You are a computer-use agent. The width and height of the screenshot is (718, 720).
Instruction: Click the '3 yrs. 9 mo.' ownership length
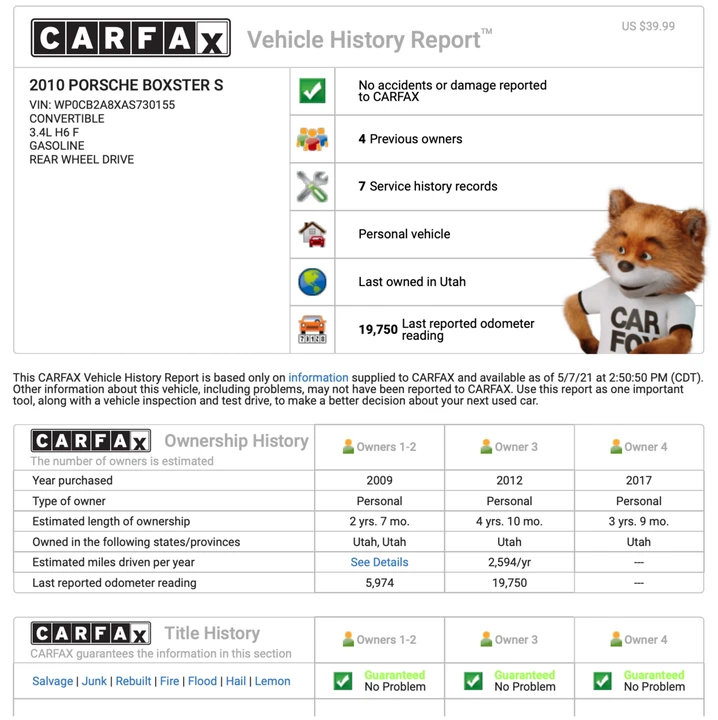coord(639,521)
